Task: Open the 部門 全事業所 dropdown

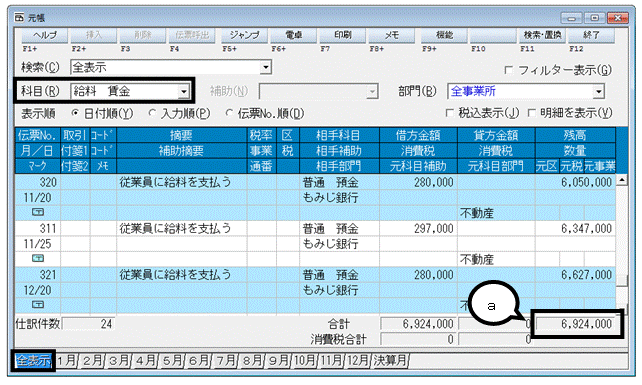Action: [x=599, y=91]
